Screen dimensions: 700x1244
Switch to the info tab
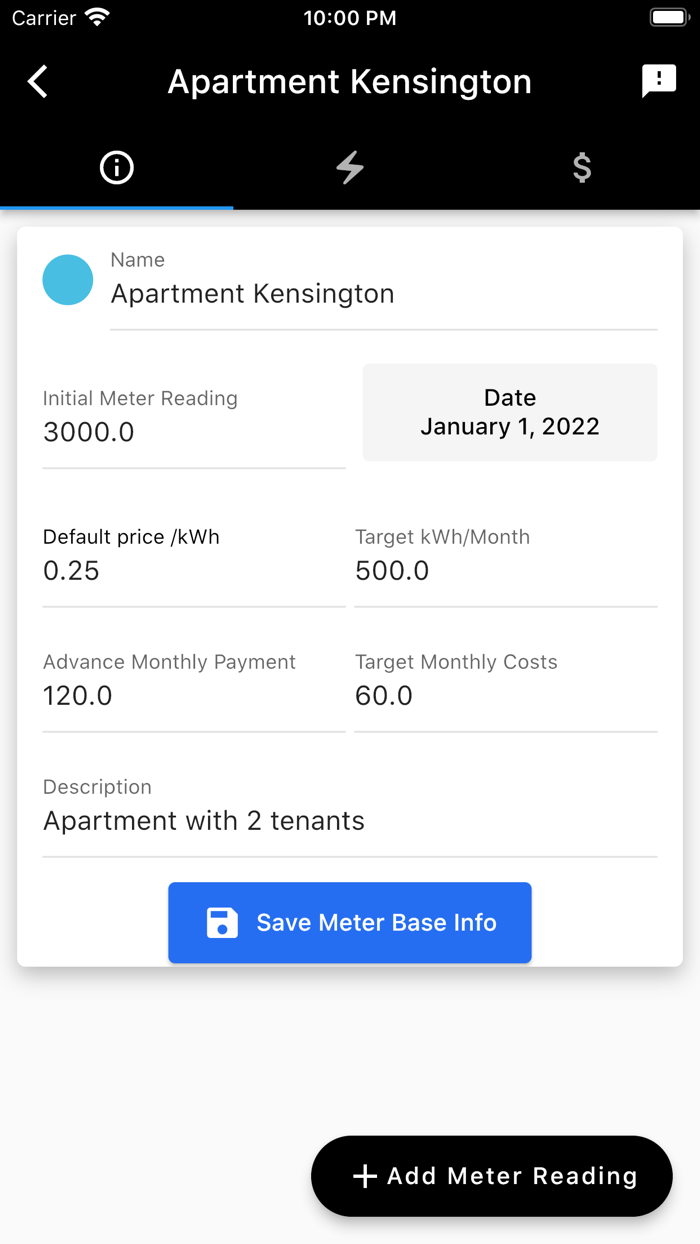point(117,168)
